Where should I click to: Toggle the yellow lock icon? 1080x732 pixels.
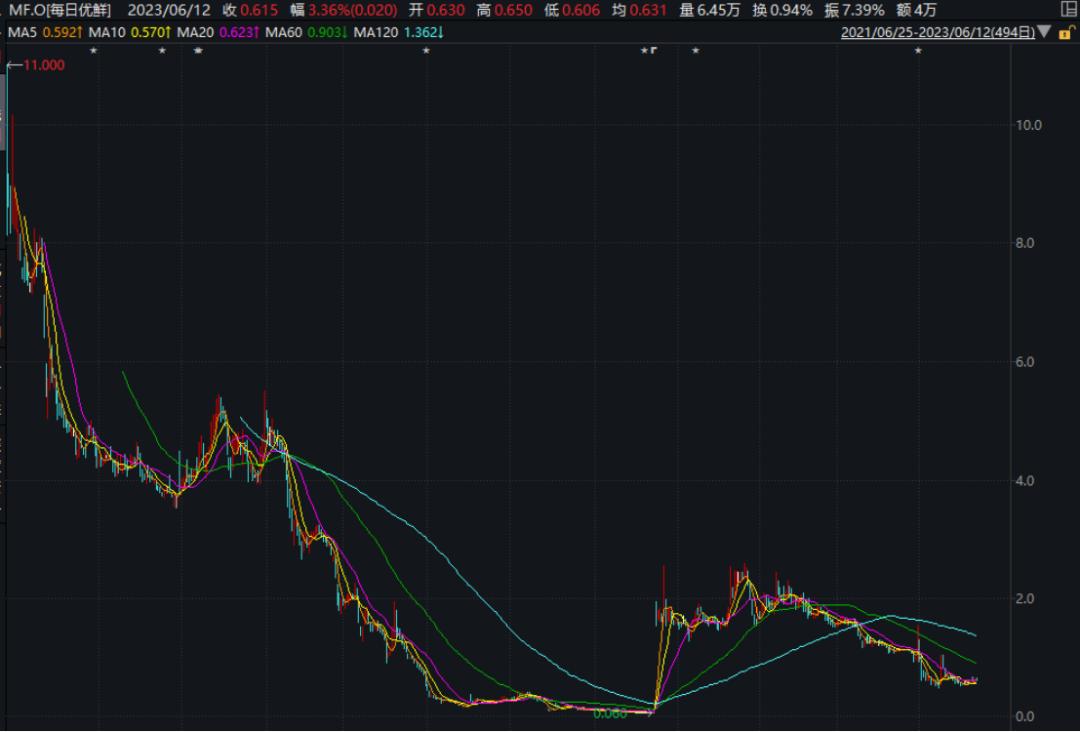click(1067, 33)
